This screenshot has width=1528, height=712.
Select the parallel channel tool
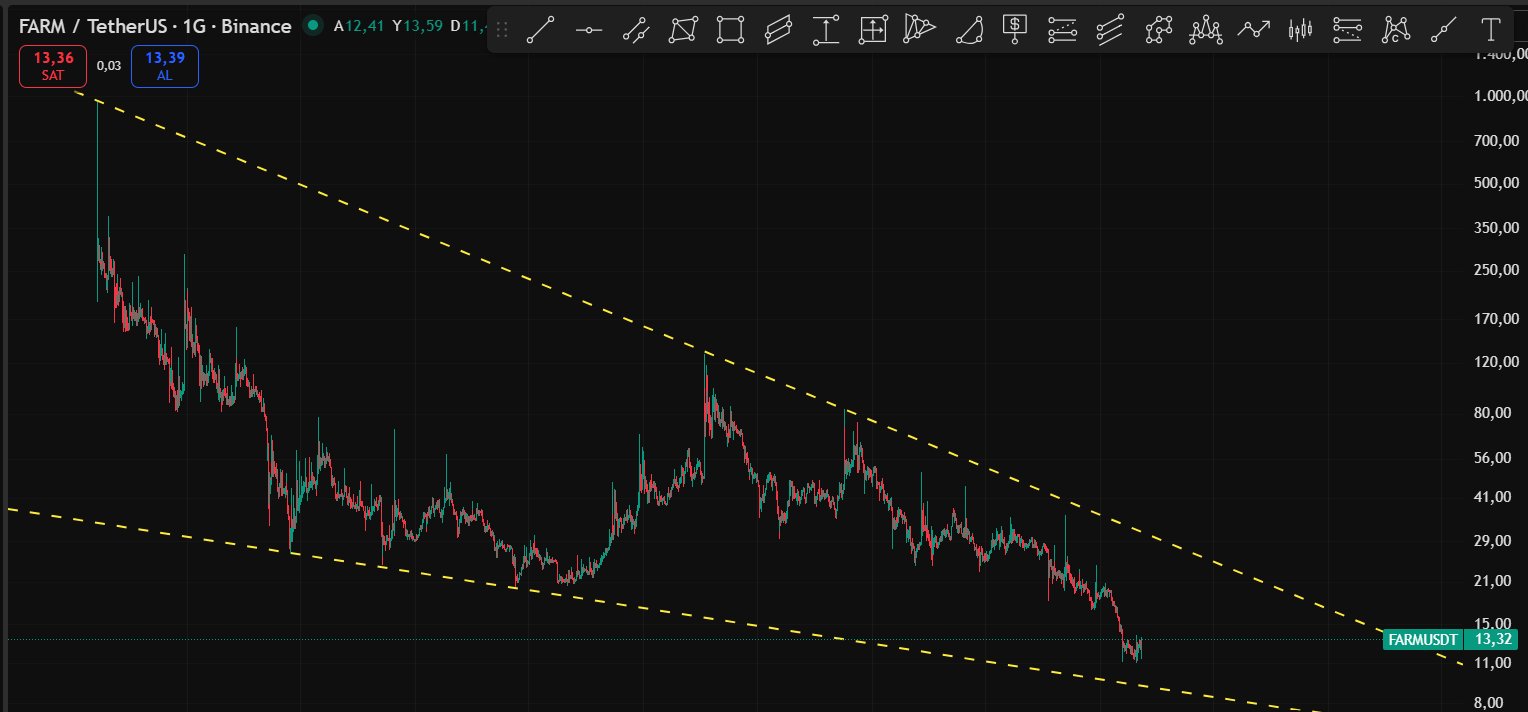(778, 30)
